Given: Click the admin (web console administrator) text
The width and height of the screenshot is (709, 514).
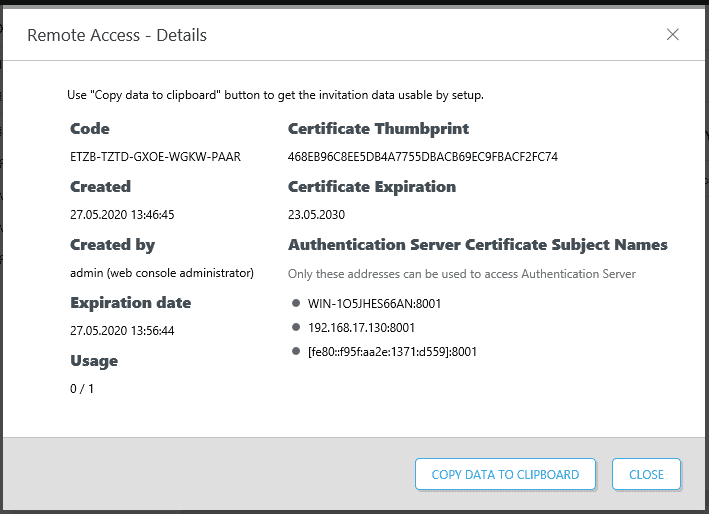Looking at the screenshot, I should pos(162,273).
